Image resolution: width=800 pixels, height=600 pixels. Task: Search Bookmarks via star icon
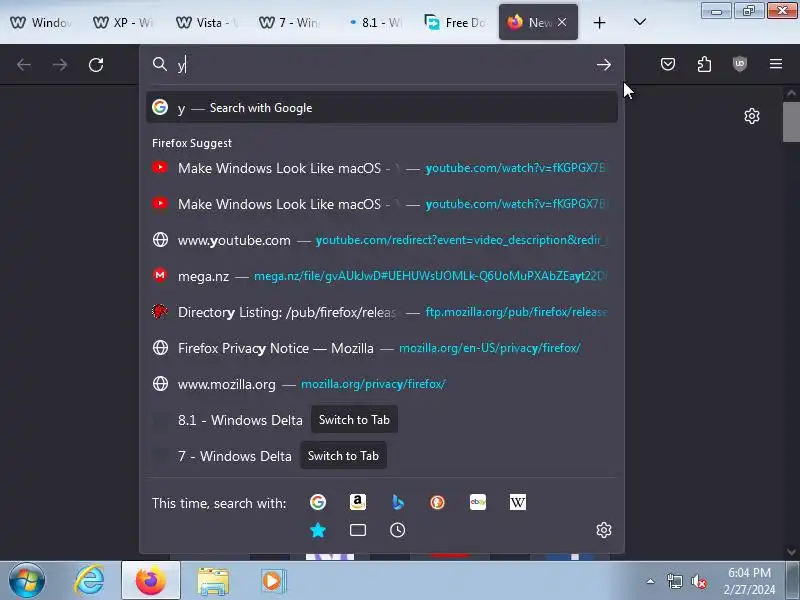tap(318, 530)
